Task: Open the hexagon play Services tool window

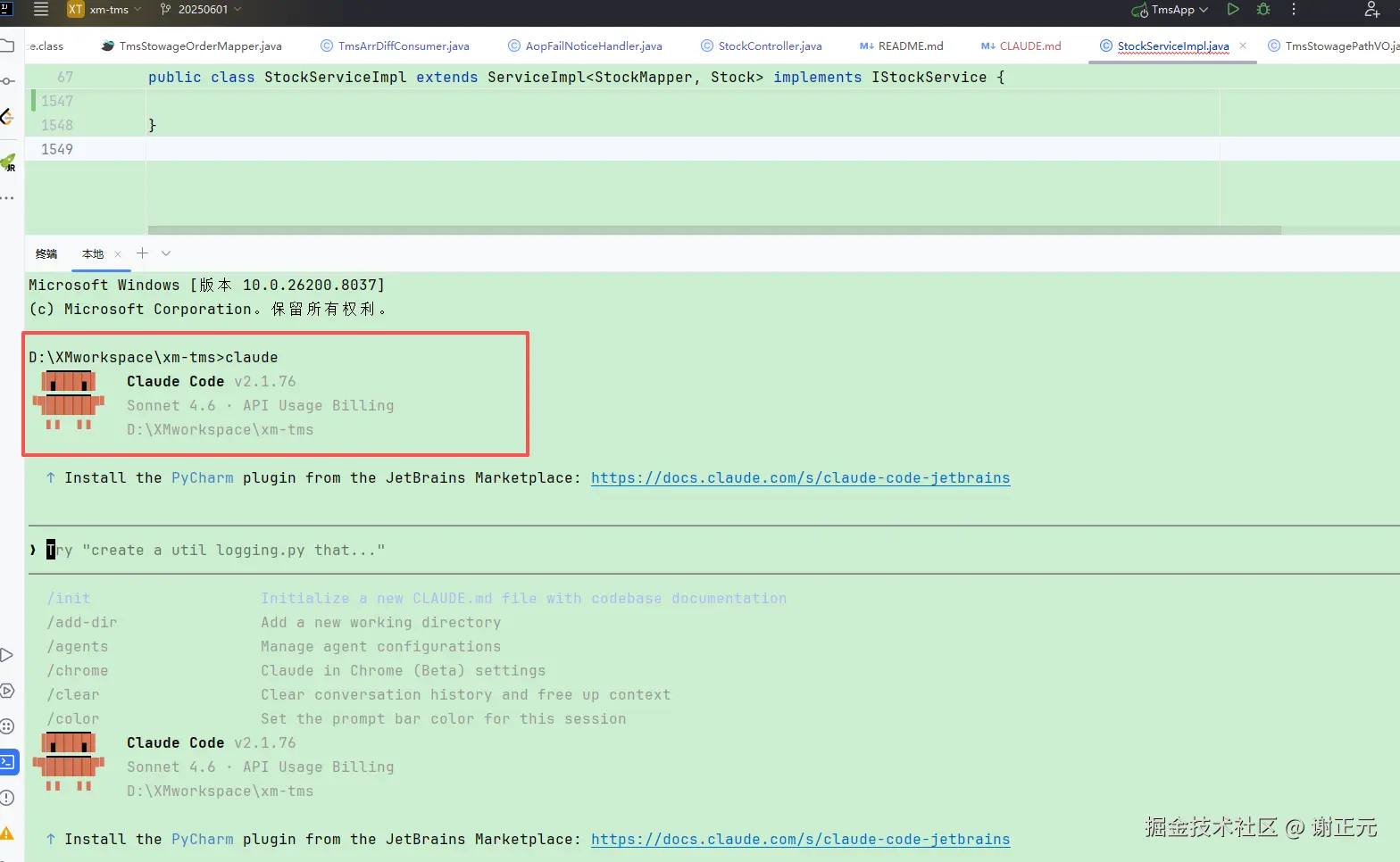Action: [x=7, y=691]
